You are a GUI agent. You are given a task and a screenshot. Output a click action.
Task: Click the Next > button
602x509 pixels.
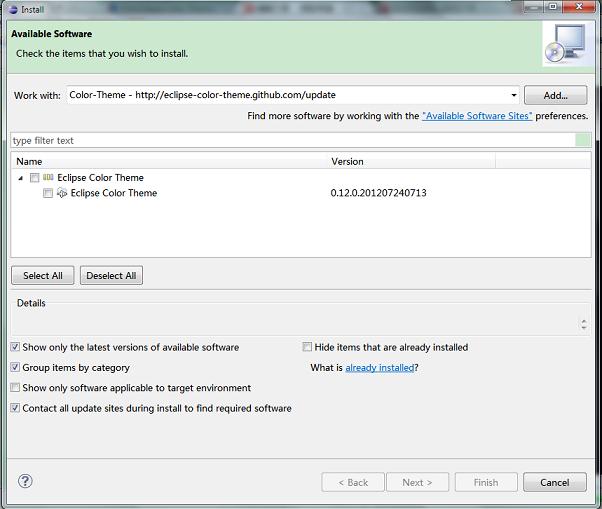pos(417,482)
